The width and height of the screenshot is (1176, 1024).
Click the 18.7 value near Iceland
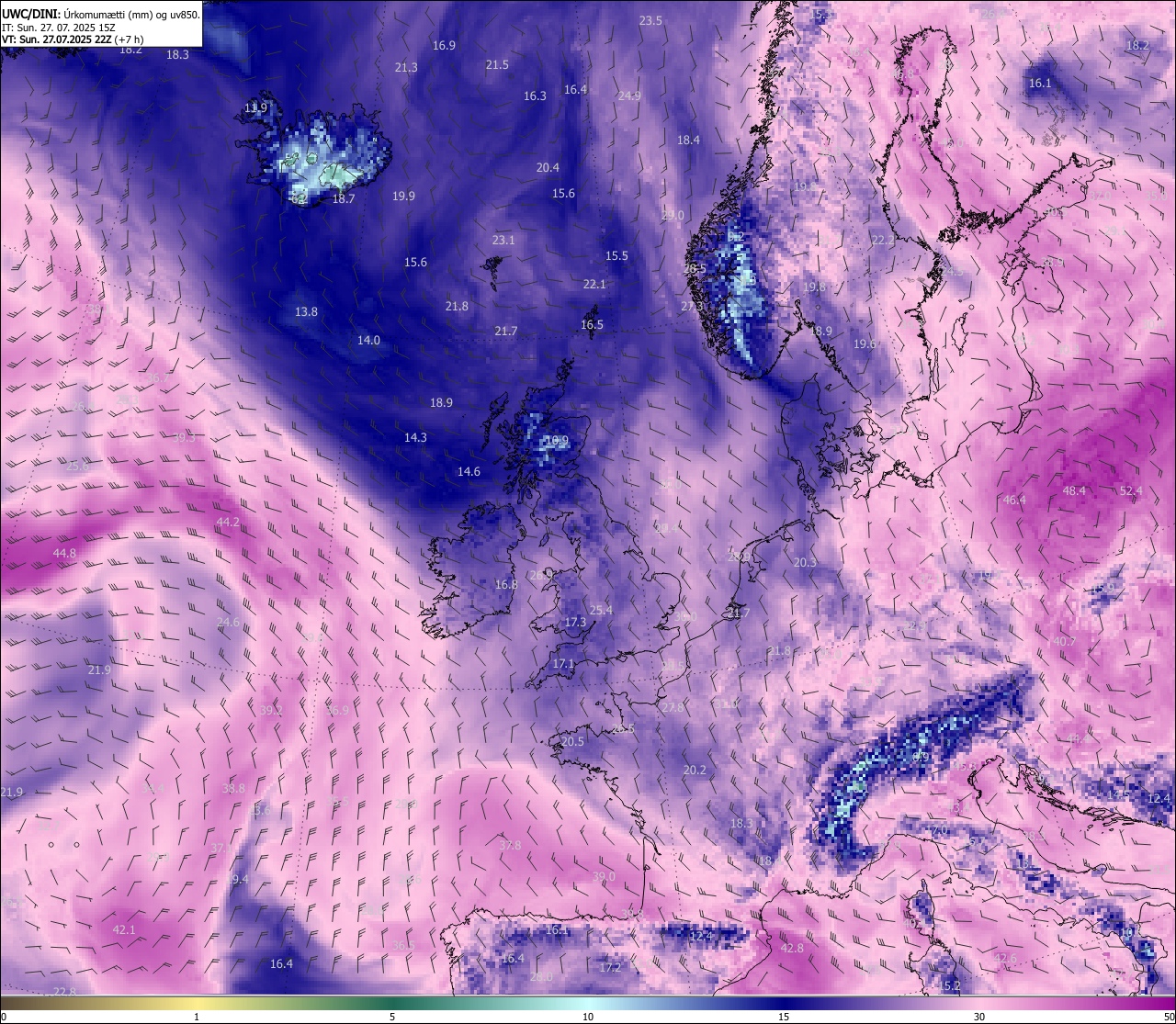coord(343,198)
